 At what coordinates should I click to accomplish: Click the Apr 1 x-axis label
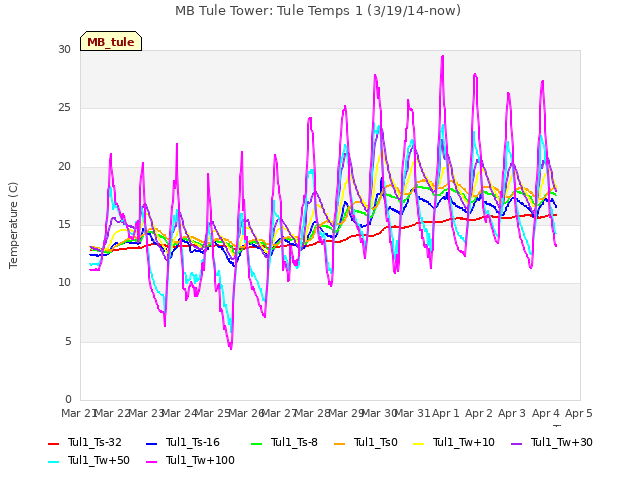pos(446,413)
